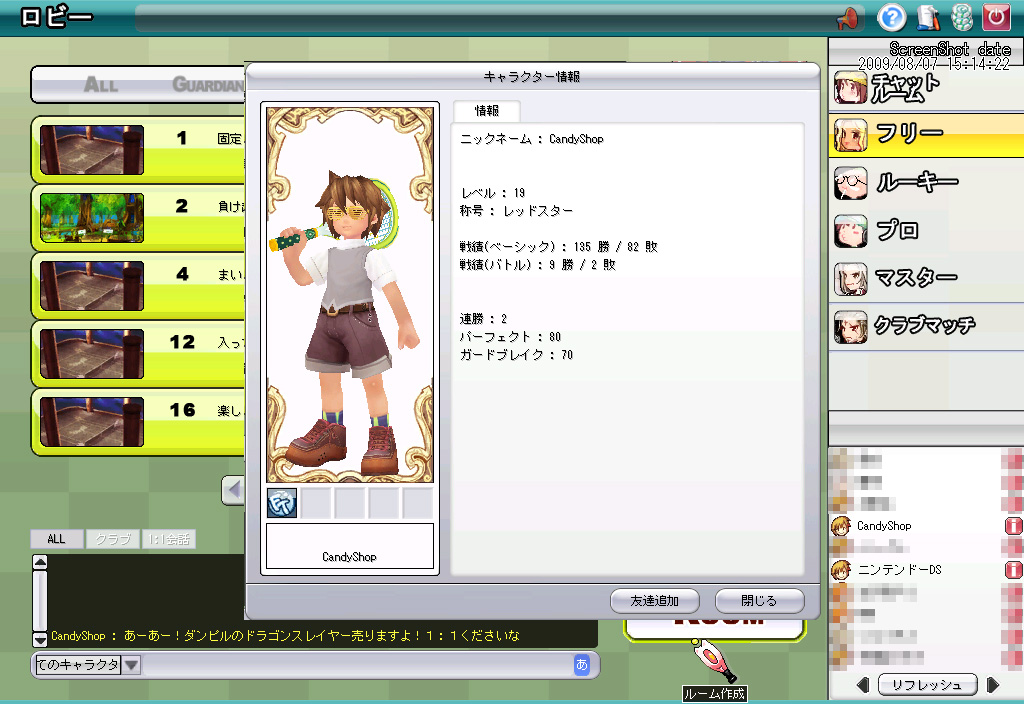
Task: Go to previous page of player list
Action: pyautogui.click(x=862, y=685)
